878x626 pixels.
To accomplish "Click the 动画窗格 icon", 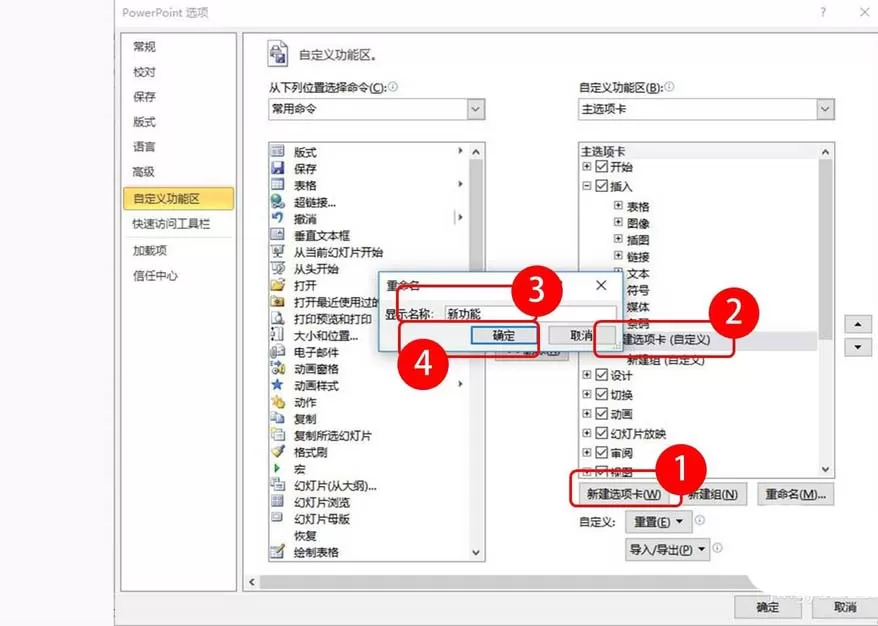I will point(278,368).
